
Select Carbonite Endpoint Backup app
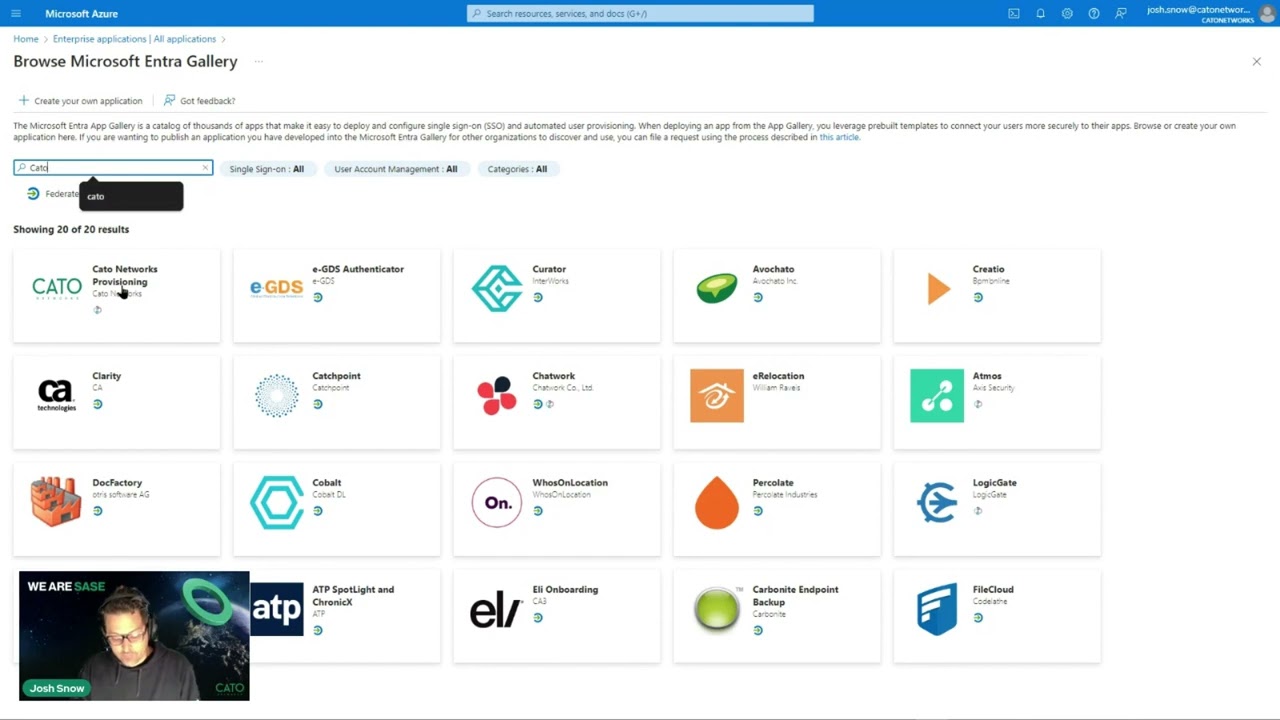[x=795, y=596]
